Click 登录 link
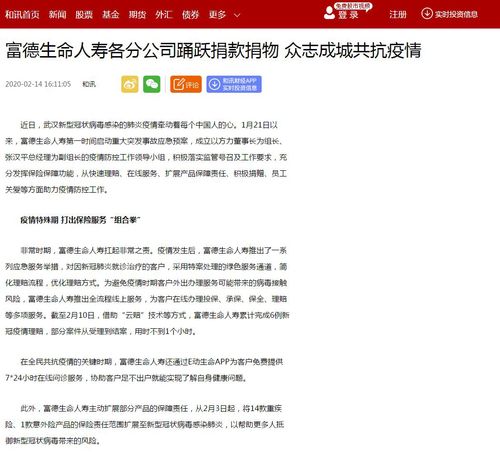 coord(349,15)
